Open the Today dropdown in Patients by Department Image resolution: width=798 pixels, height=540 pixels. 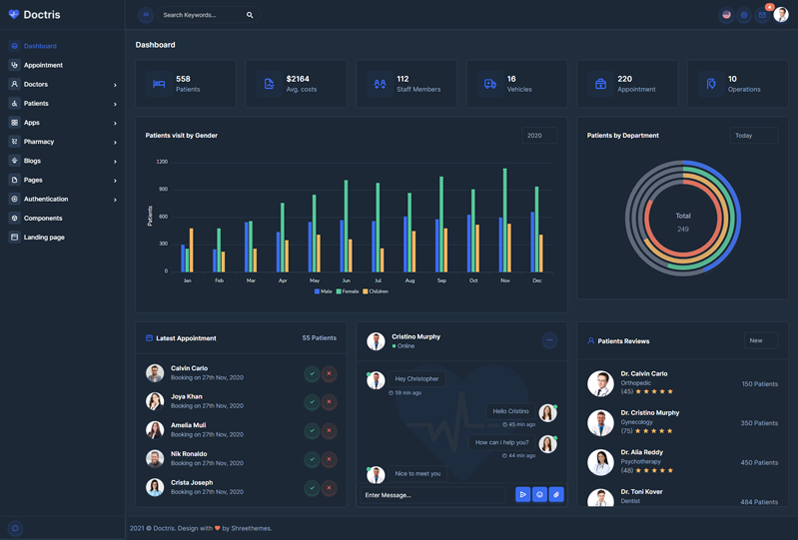pyautogui.click(x=752, y=135)
